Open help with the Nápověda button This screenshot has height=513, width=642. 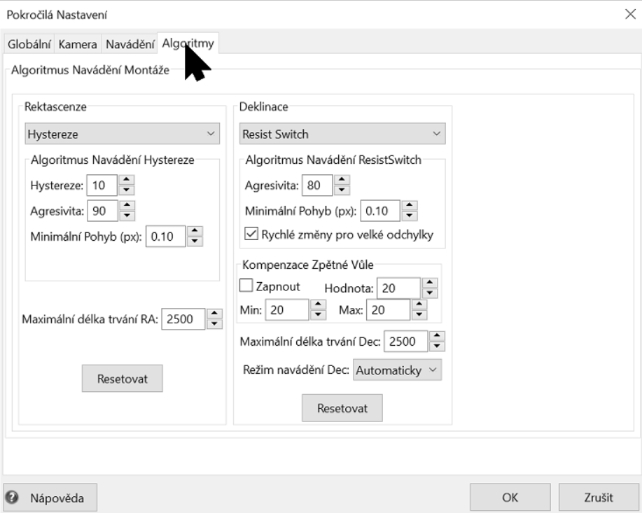[50, 497]
